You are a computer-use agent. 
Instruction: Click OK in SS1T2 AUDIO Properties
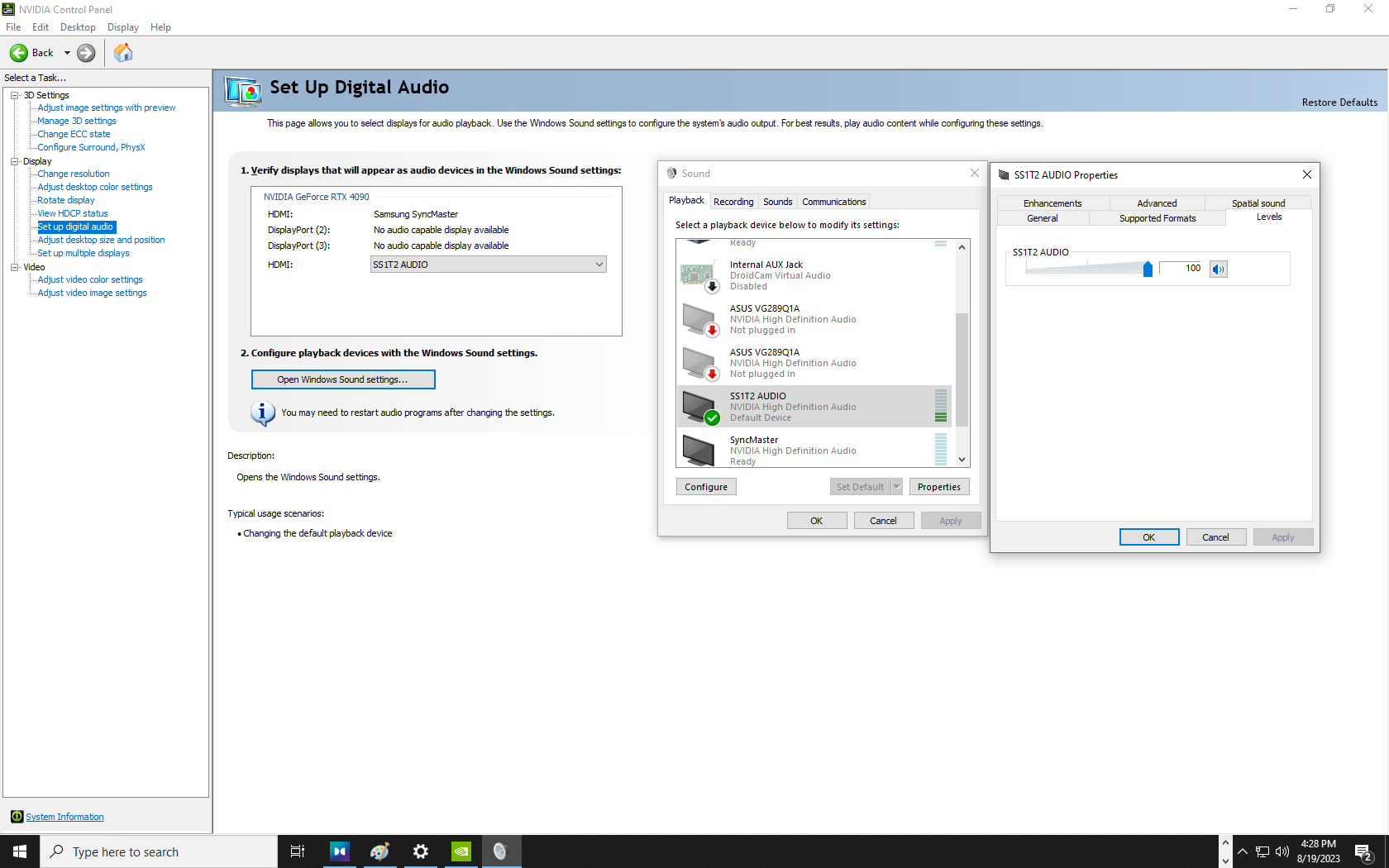[x=1149, y=537]
